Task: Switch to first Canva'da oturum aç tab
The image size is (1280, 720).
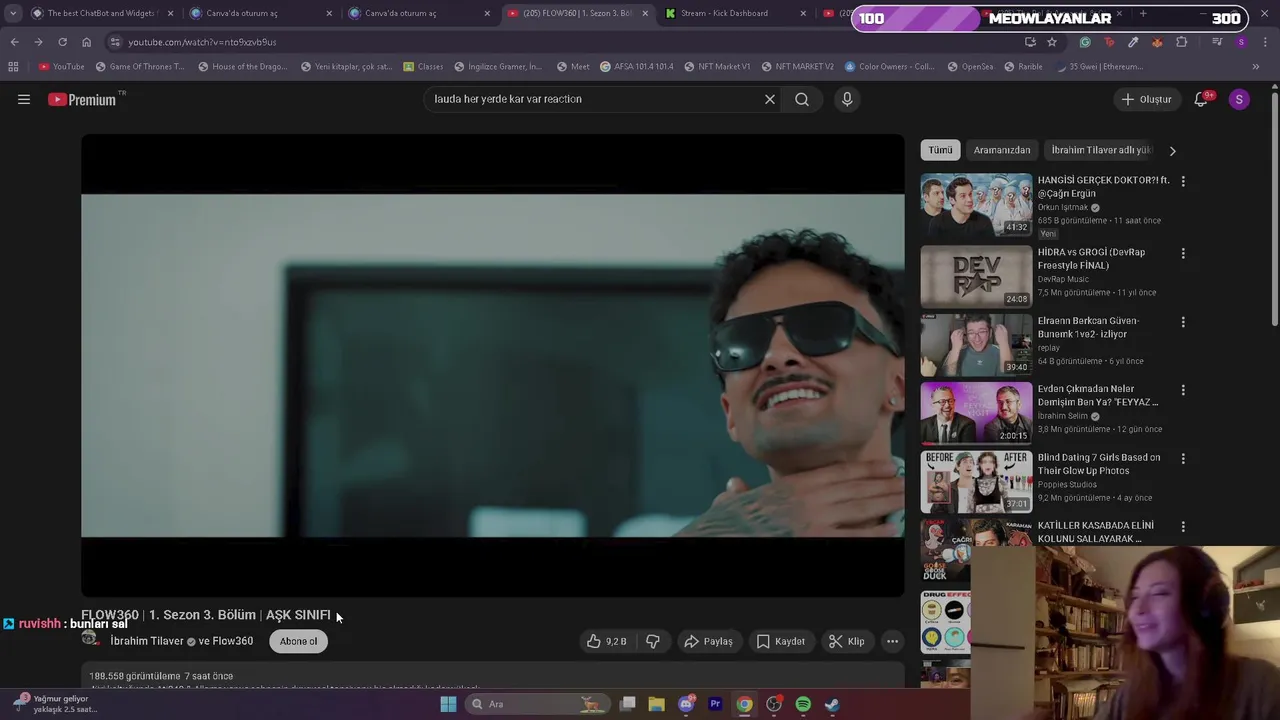Action: click(x=262, y=13)
